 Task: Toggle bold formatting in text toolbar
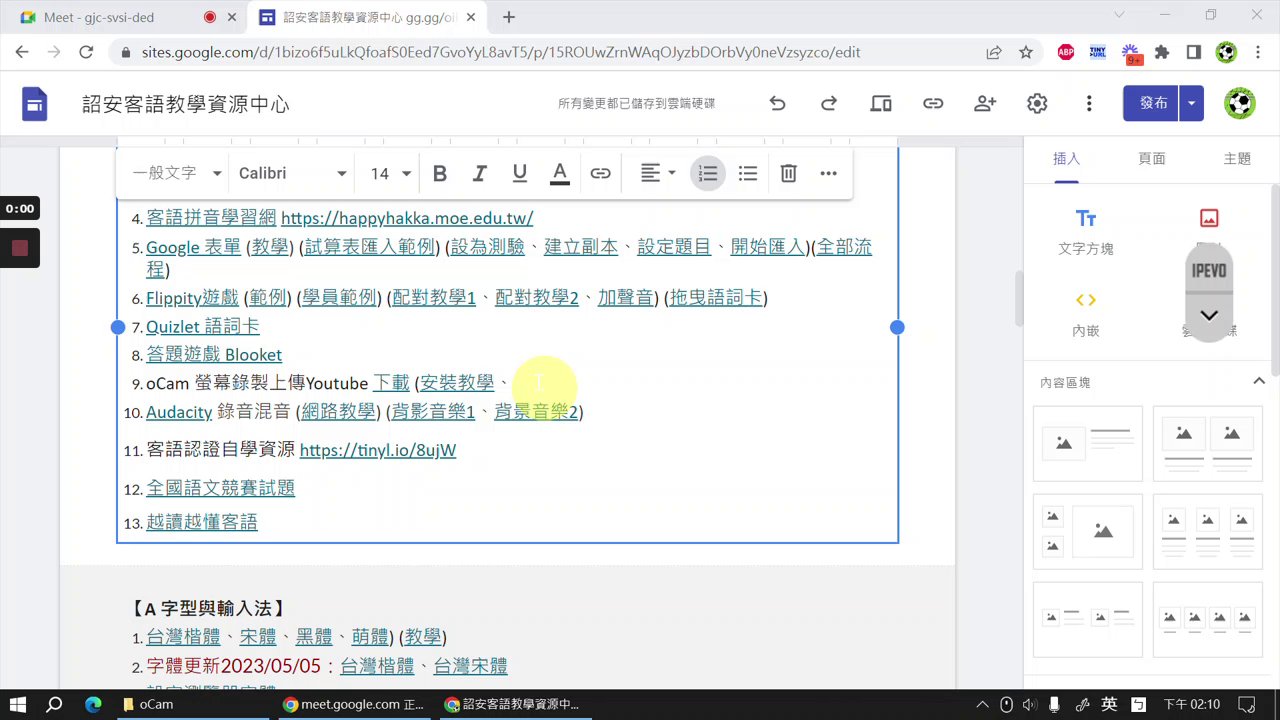pyautogui.click(x=440, y=173)
